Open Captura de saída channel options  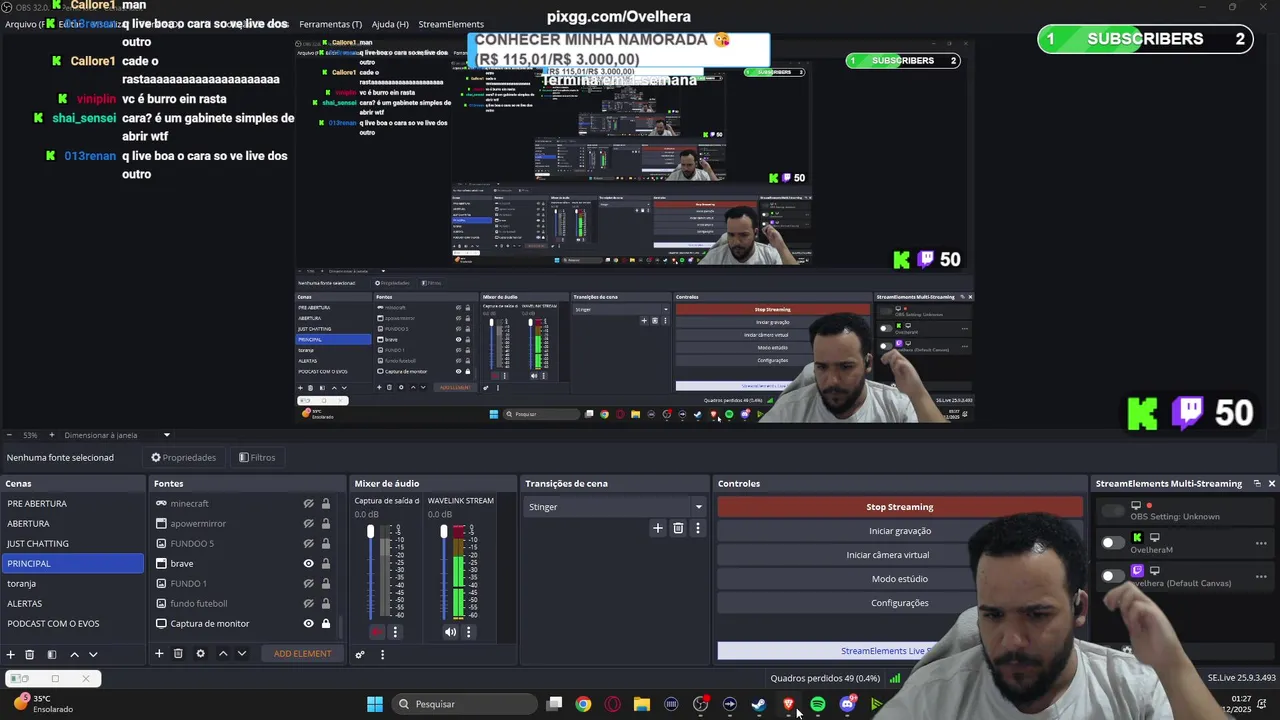pos(395,631)
